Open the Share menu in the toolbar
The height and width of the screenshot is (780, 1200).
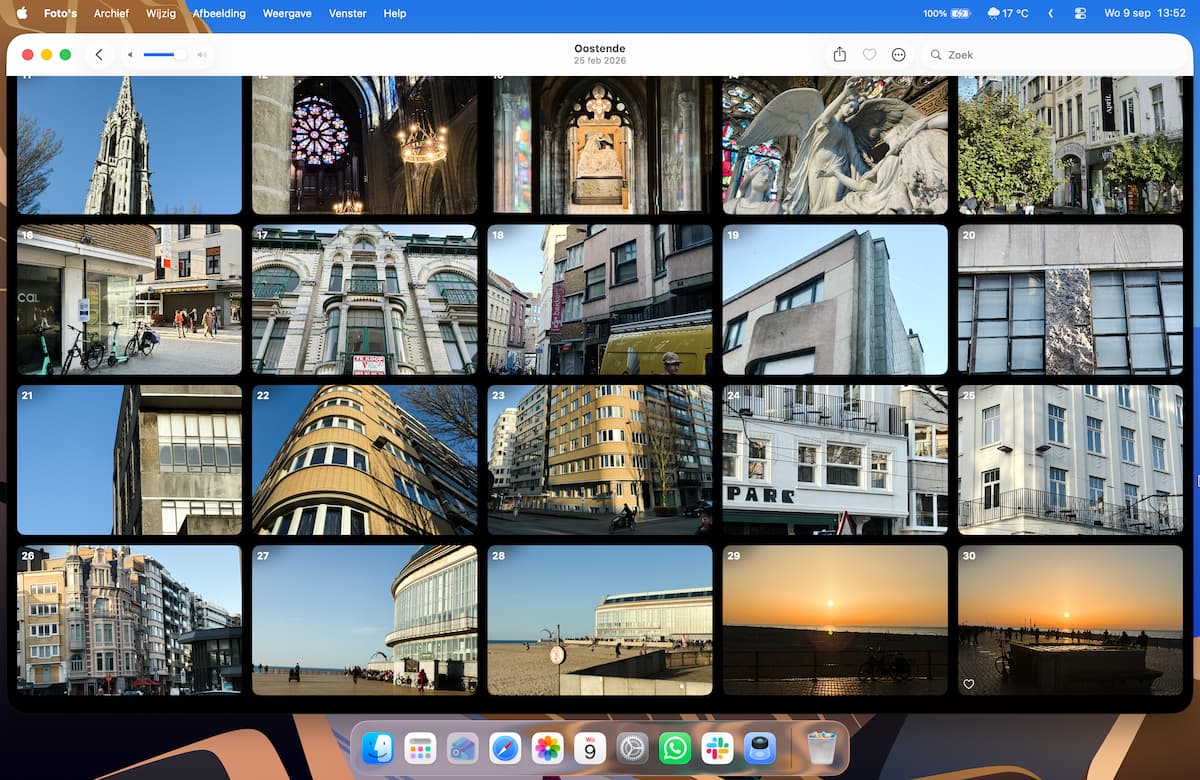click(840, 55)
